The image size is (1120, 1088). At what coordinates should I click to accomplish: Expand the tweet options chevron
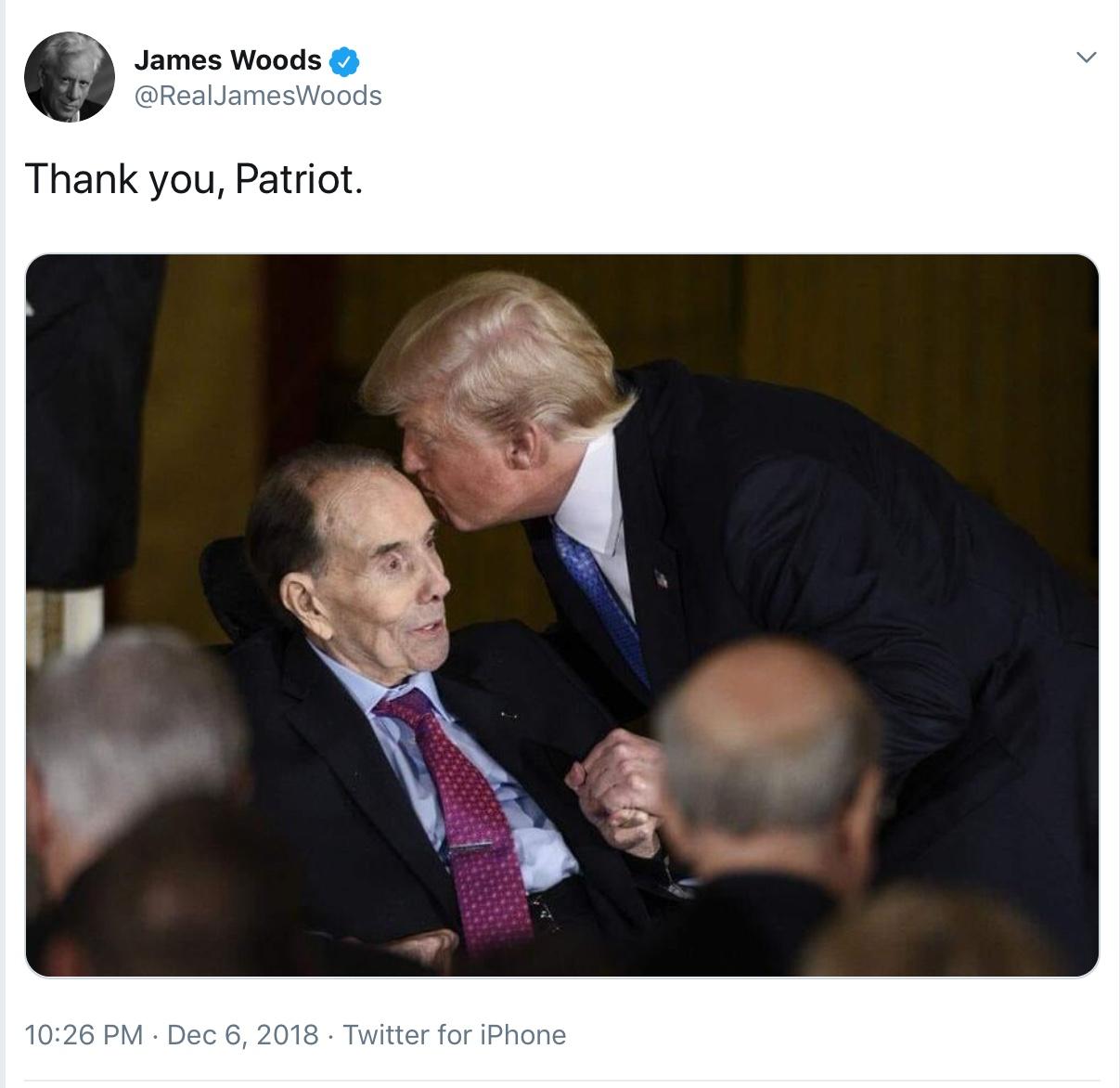(x=1086, y=58)
